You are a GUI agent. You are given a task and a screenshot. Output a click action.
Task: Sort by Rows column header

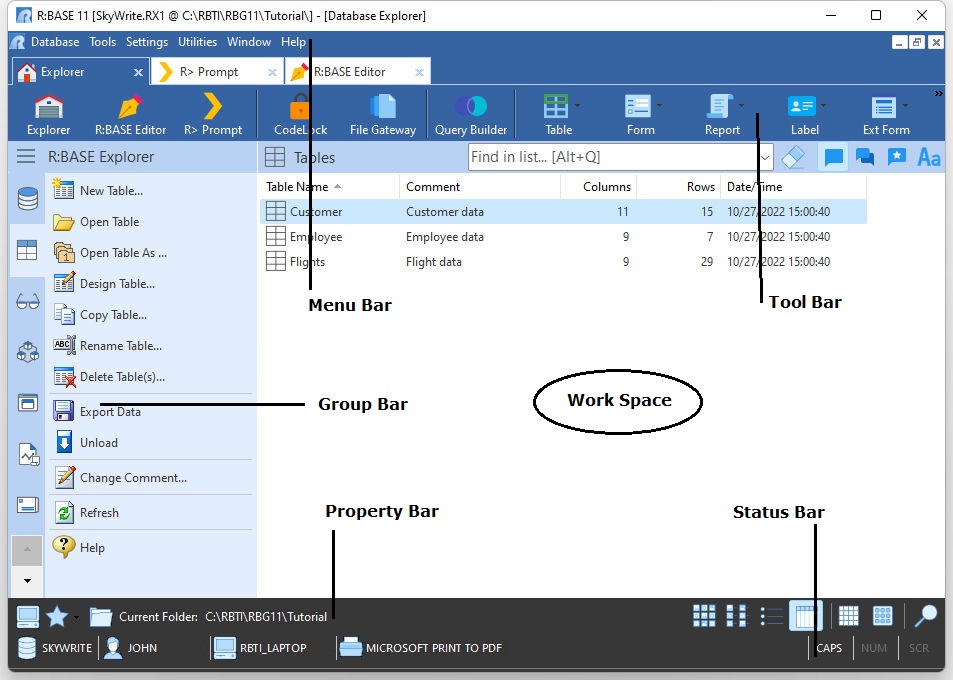click(678, 187)
